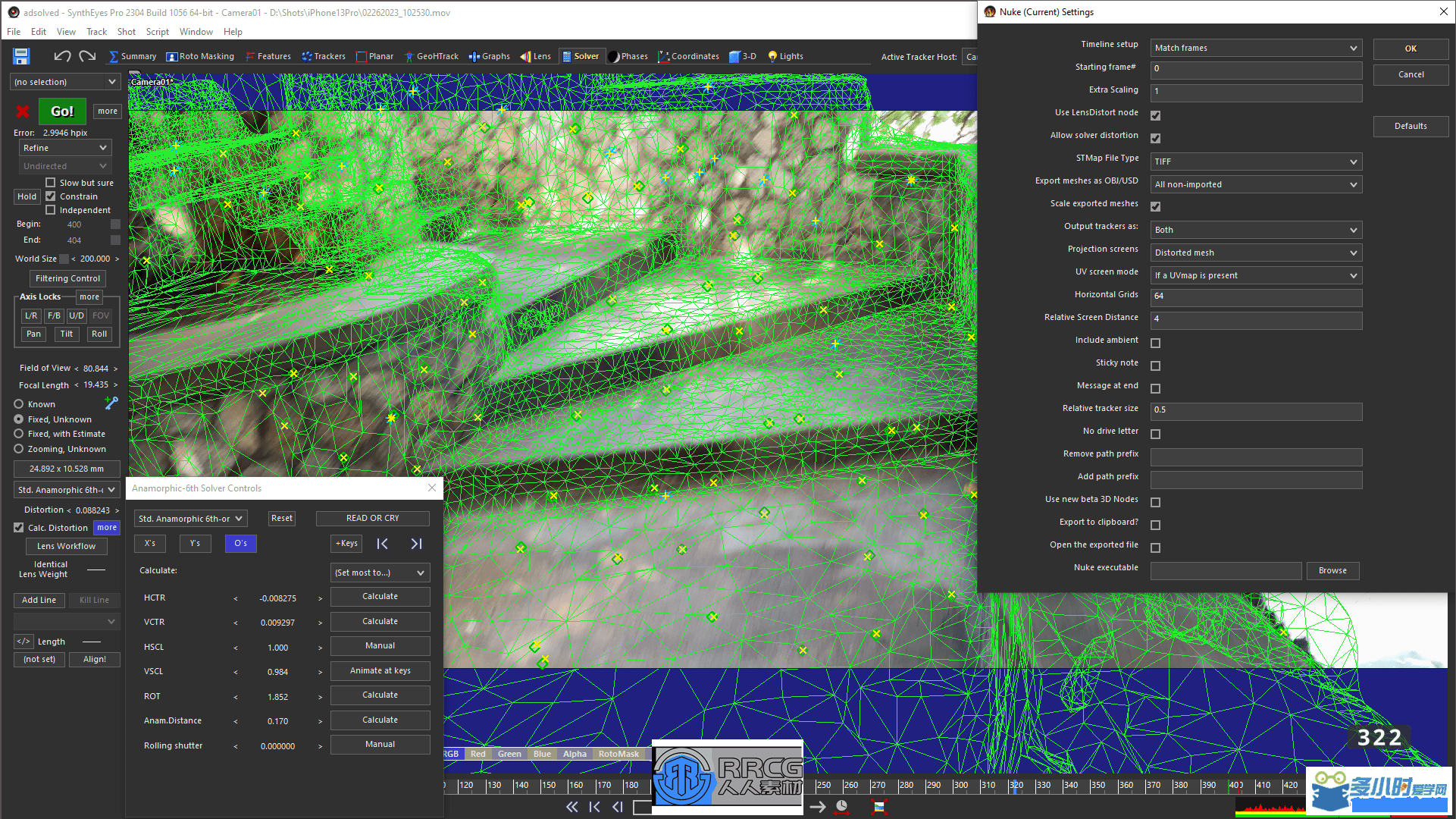Click the double-left rewind playback icon
The width and height of the screenshot is (1456, 819).
[572, 807]
